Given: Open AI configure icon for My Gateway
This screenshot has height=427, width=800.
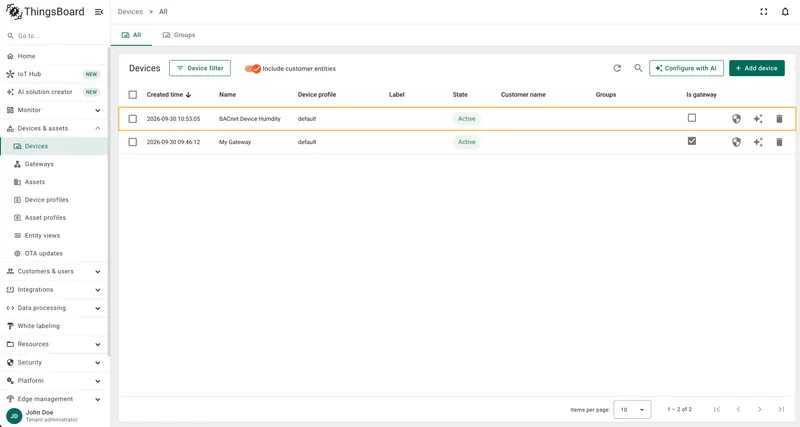Looking at the screenshot, I should click(758, 142).
